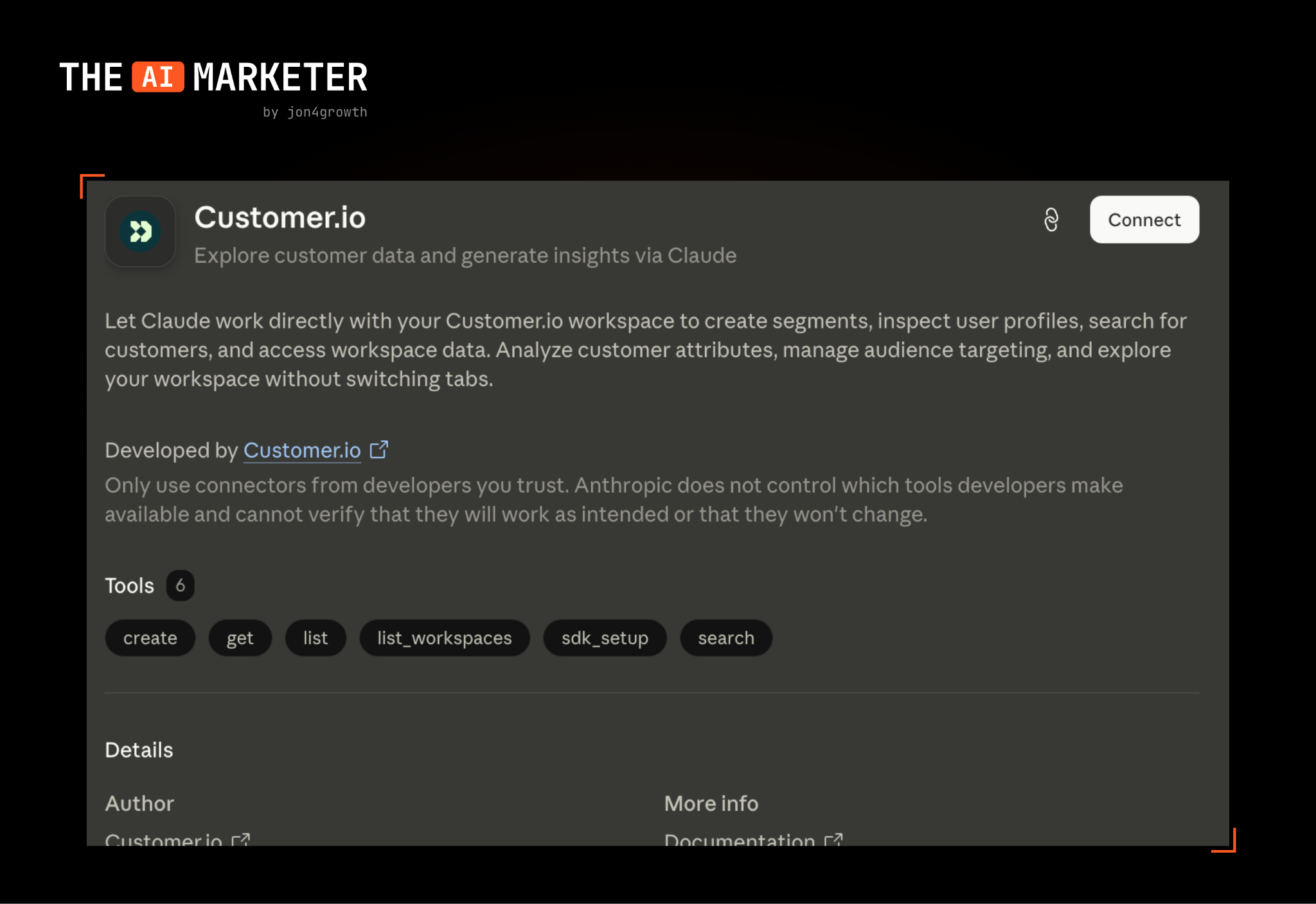The width and height of the screenshot is (1316, 904).
Task: Click the 'Let Claude work directly' description paragraph
Action: (x=645, y=350)
